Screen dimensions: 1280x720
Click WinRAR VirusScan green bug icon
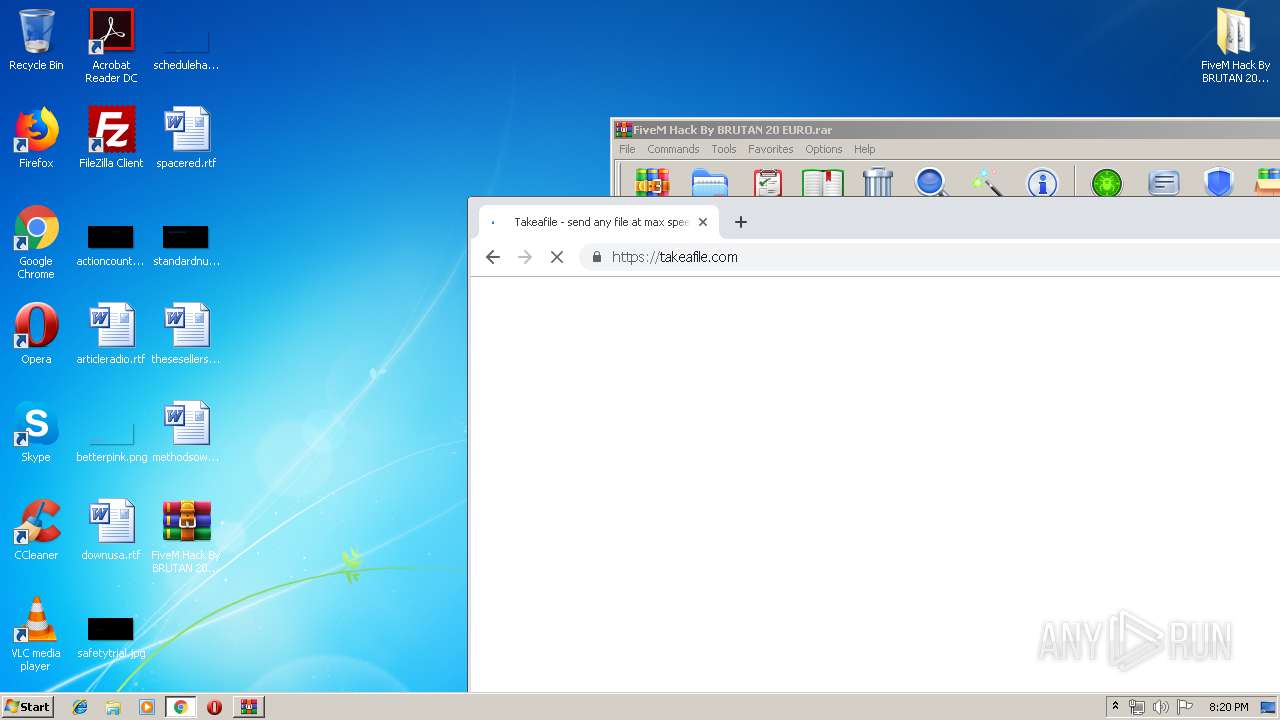point(1107,183)
